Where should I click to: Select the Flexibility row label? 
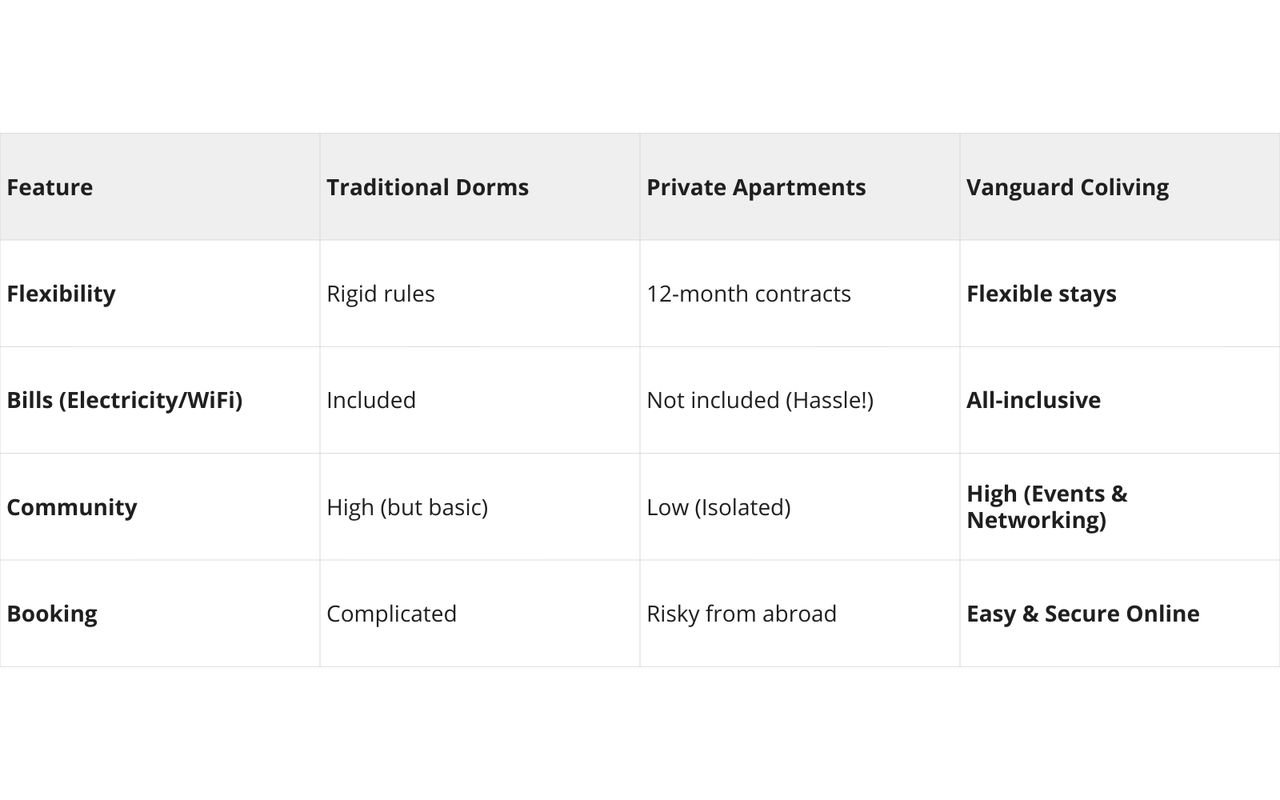[x=61, y=294]
